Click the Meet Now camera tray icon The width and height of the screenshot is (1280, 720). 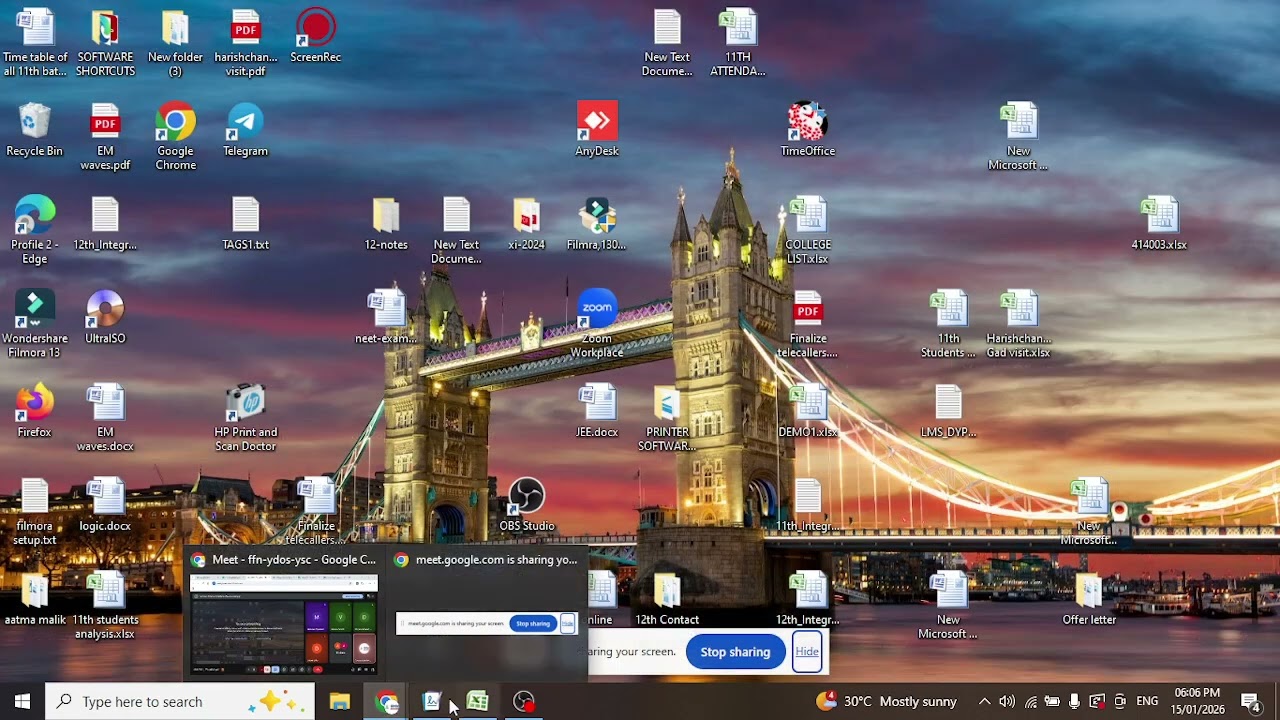click(1120, 702)
